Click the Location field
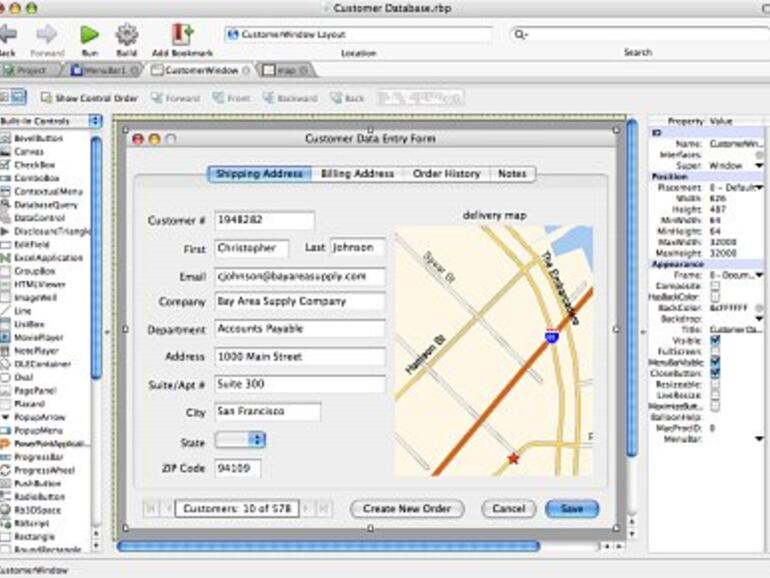 [358, 34]
